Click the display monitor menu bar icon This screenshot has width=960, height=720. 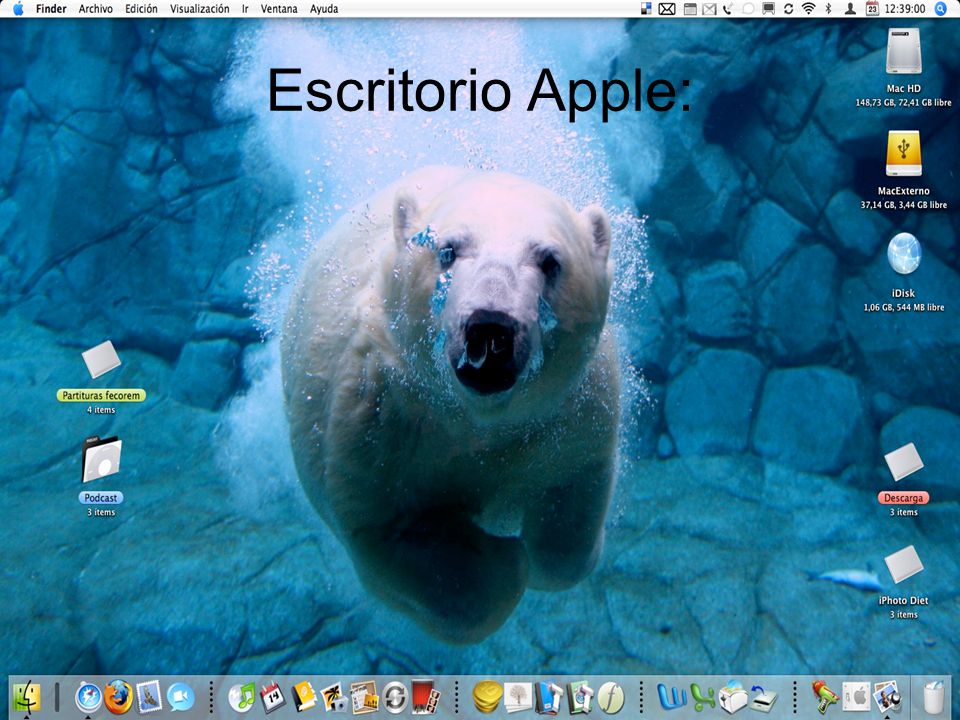click(768, 9)
